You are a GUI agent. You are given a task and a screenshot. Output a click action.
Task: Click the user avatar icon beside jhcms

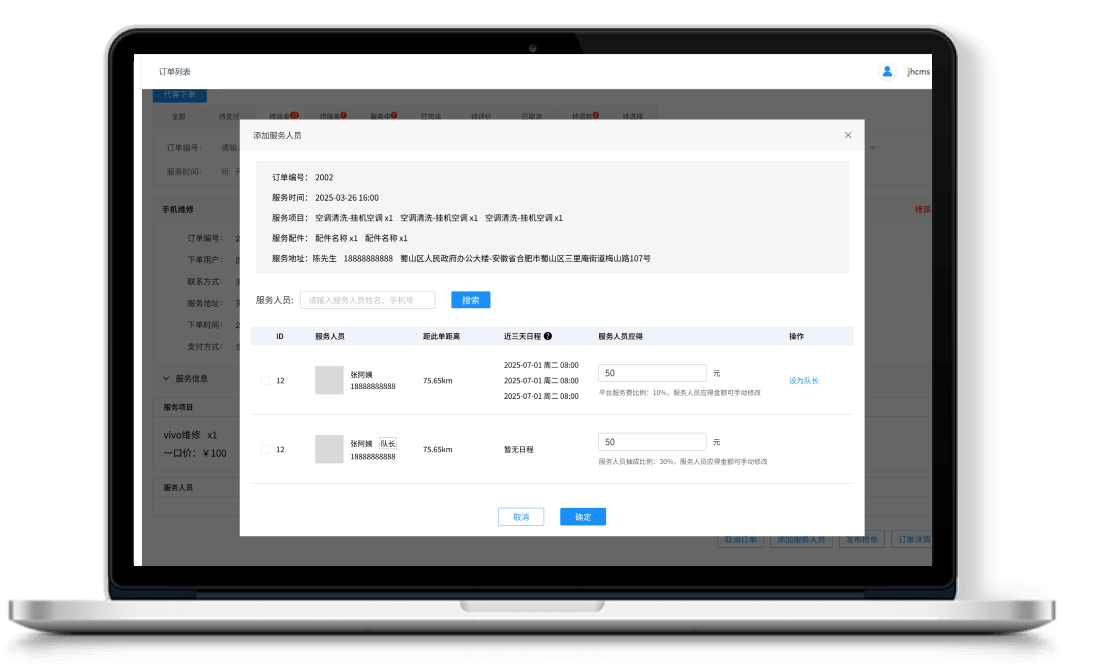[887, 72]
